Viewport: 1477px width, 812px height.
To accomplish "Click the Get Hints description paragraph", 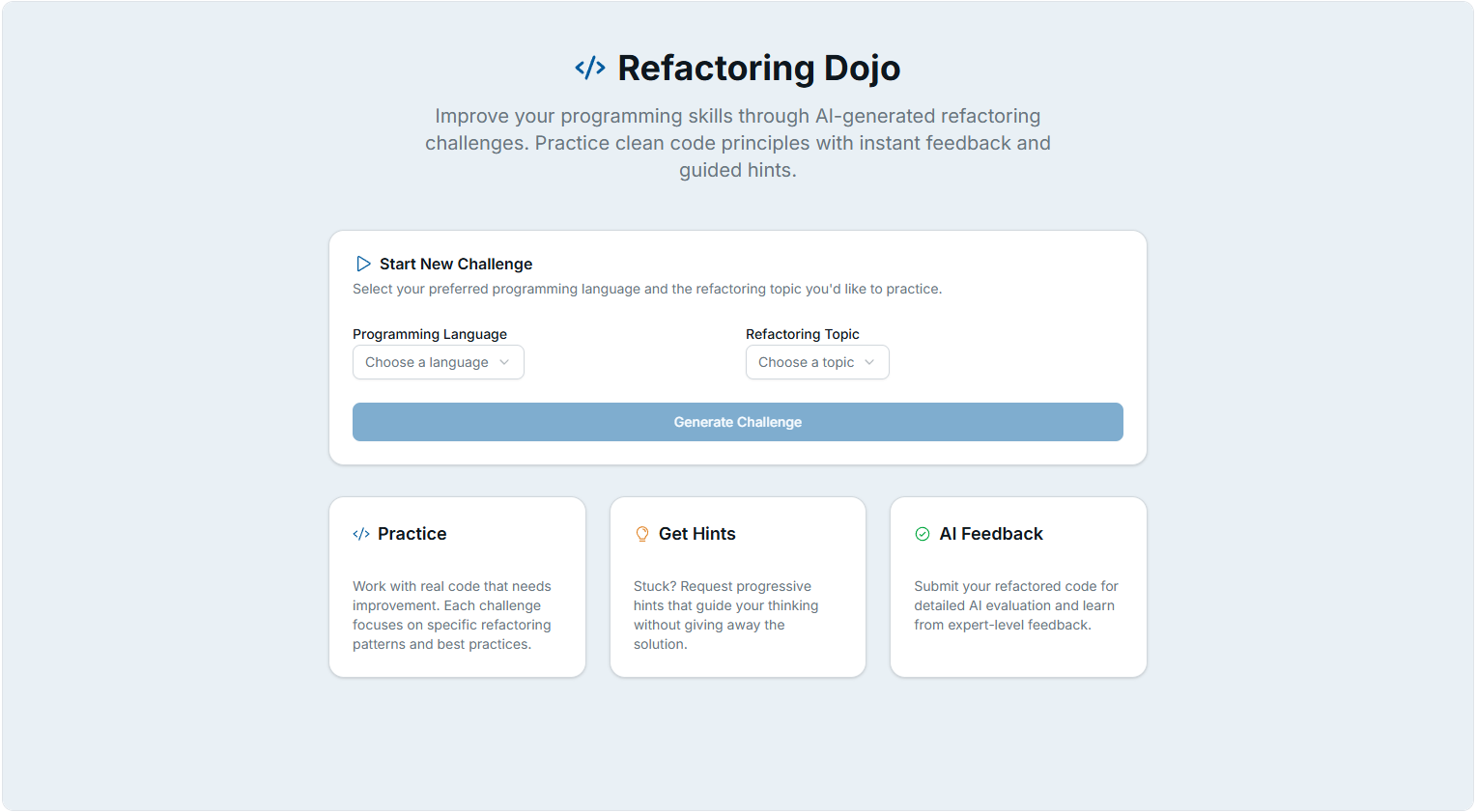I will [x=725, y=615].
